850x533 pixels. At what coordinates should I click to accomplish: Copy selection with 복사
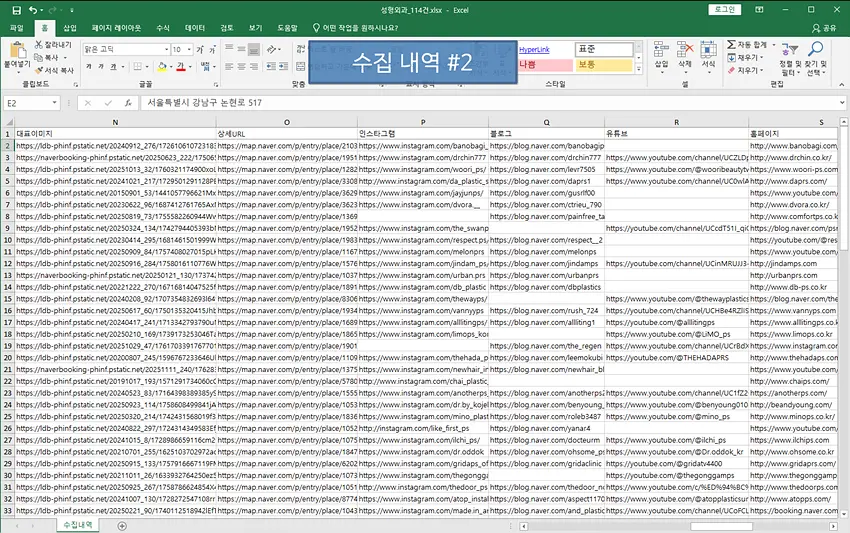pyautogui.click(x=47, y=57)
